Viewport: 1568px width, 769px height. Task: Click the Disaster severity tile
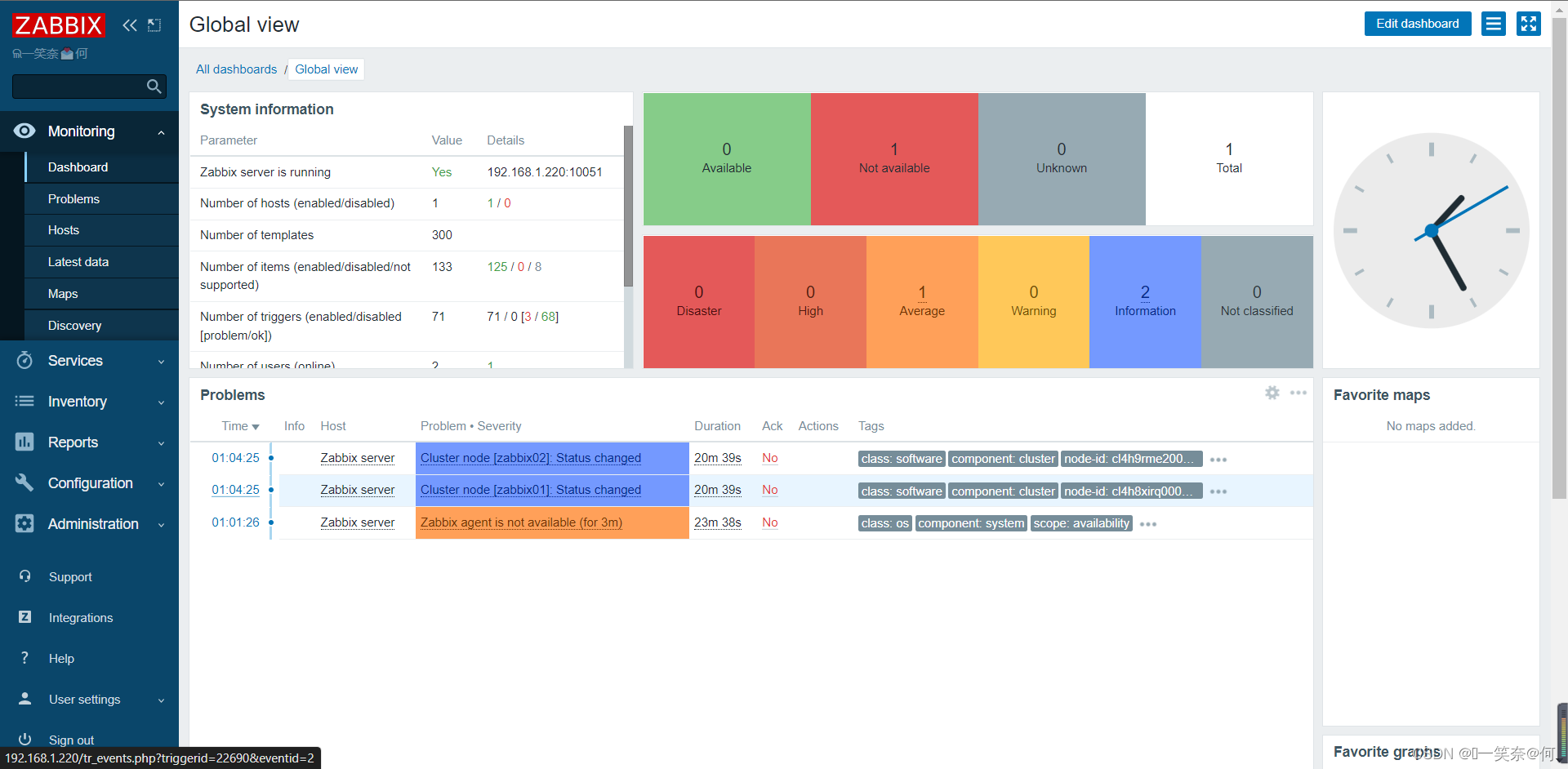pos(699,302)
